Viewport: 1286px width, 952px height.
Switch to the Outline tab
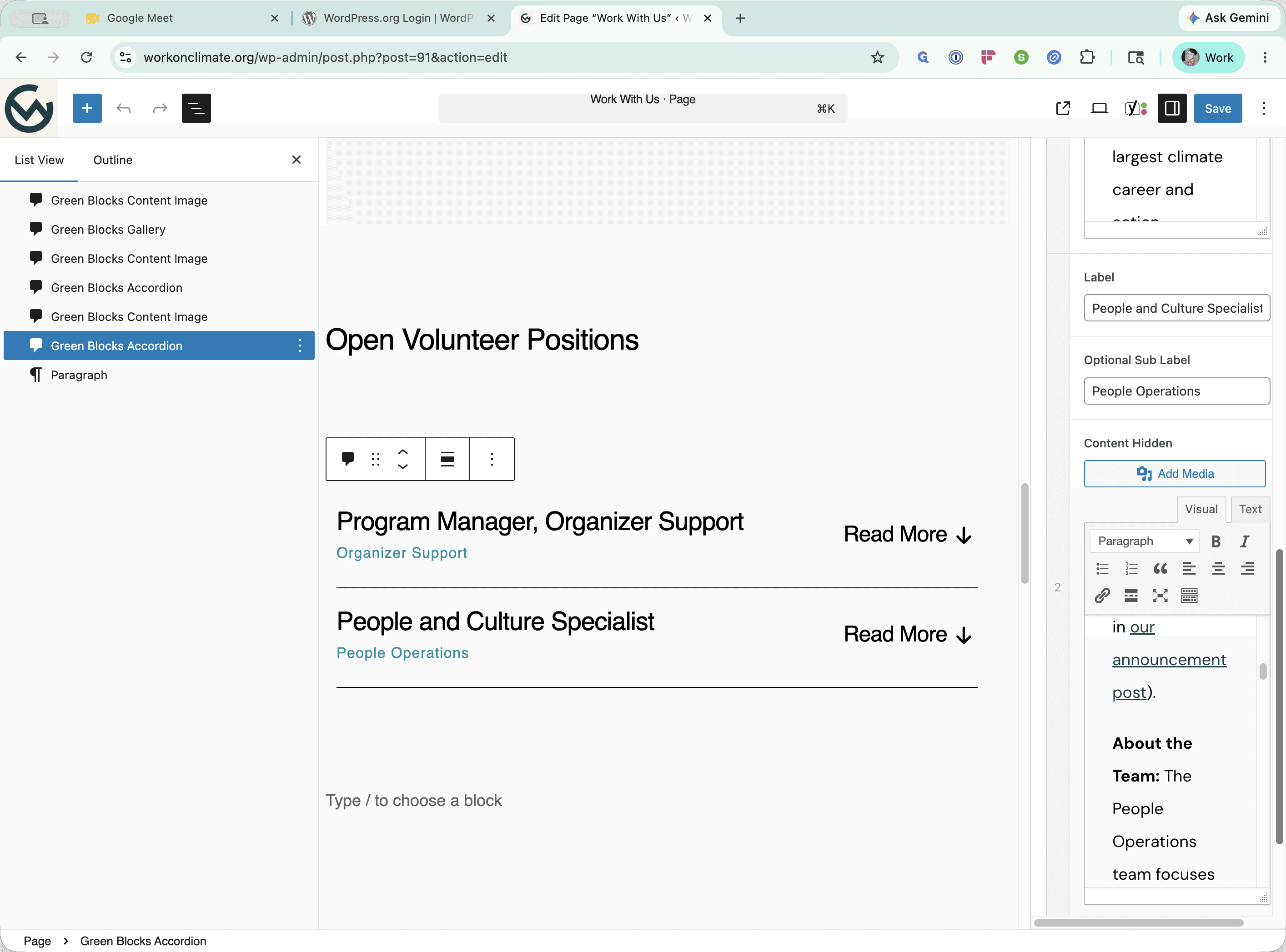(x=113, y=160)
